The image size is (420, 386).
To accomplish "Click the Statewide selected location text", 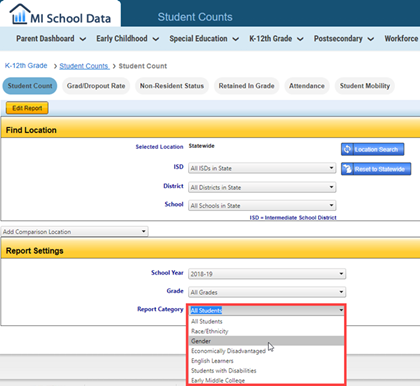I will (201, 146).
